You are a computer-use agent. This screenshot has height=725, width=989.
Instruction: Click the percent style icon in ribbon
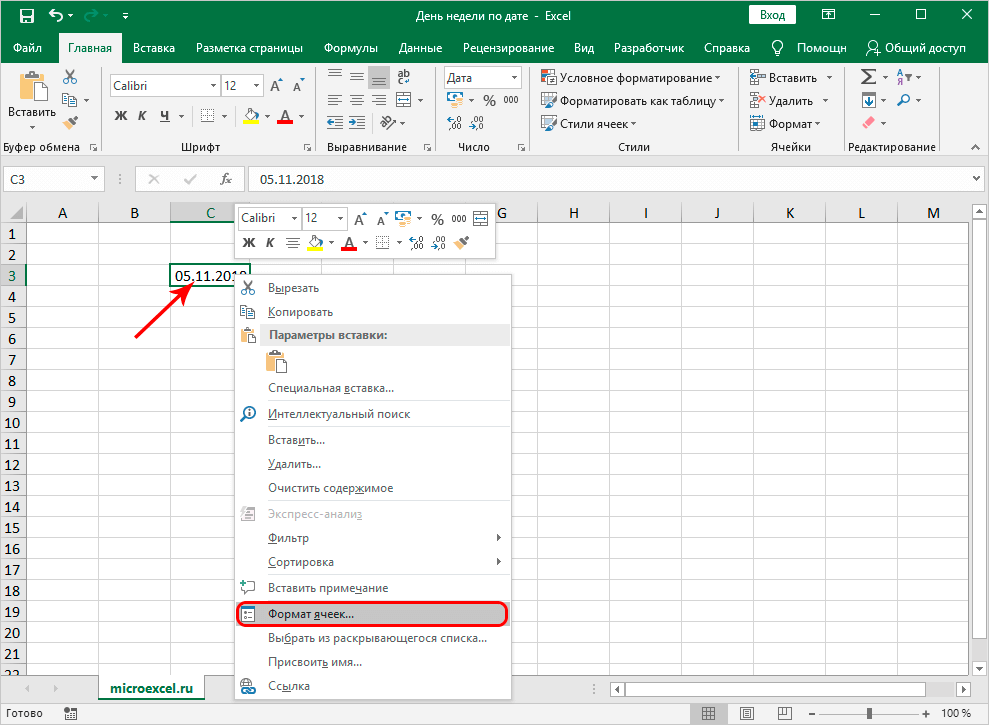(x=489, y=100)
